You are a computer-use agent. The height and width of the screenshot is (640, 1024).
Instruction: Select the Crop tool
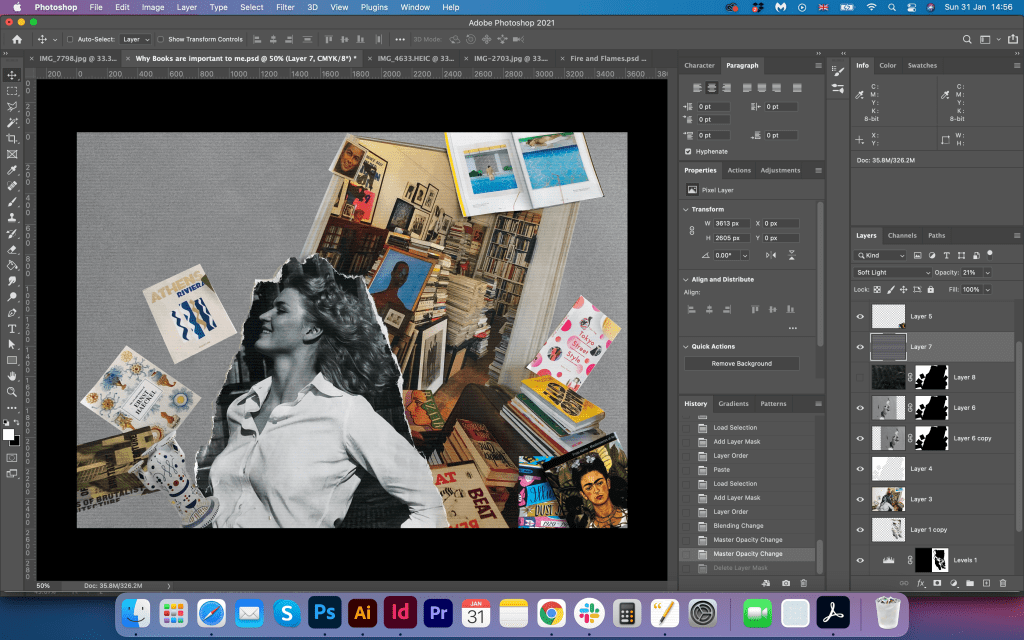[12, 138]
